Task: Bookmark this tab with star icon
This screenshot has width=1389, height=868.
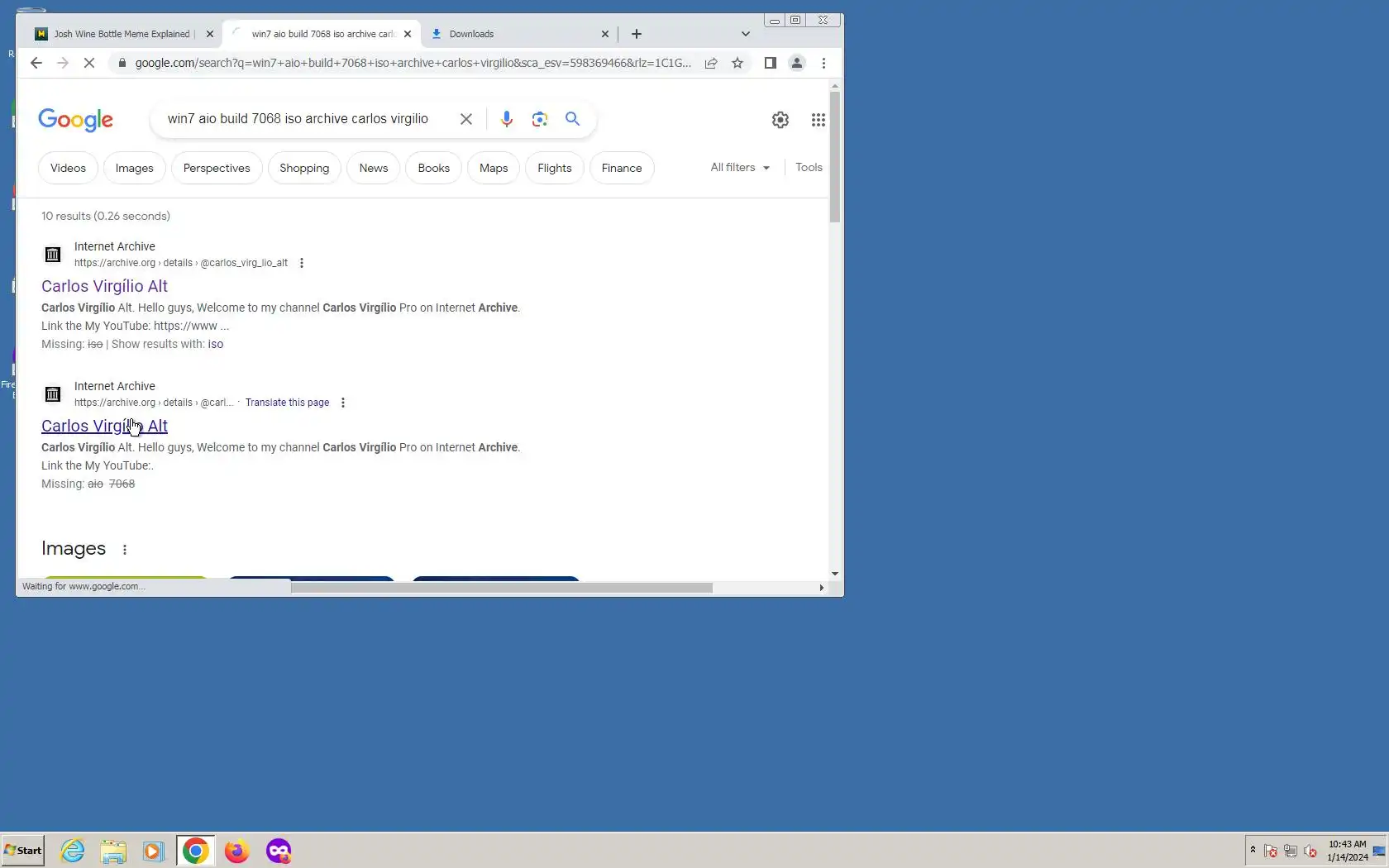Action: coord(737,63)
